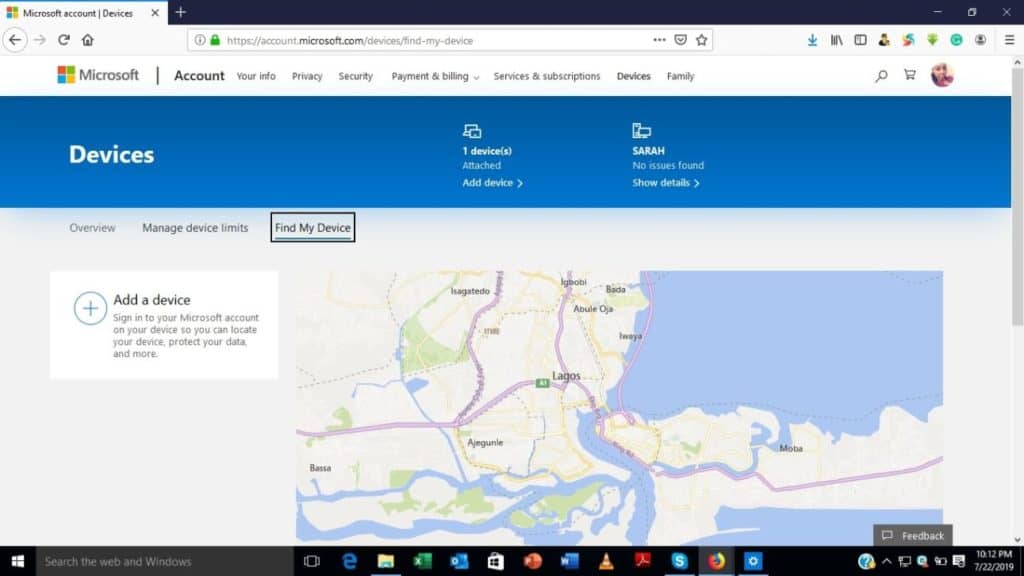Click Show details link for SARAH
The width and height of the screenshot is (1024, 576).
coord(665,183)
